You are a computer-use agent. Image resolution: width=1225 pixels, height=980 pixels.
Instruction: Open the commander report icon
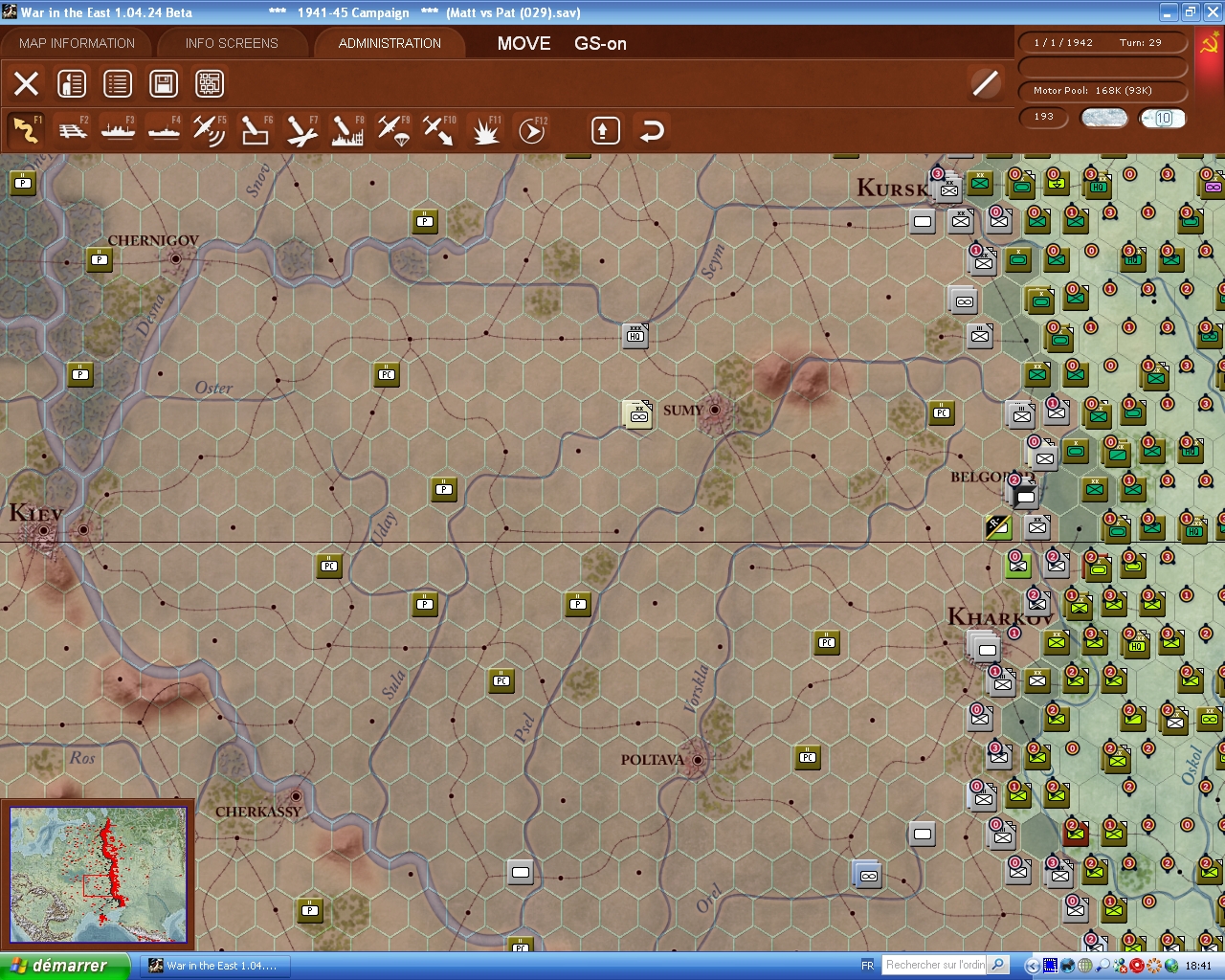72,83
